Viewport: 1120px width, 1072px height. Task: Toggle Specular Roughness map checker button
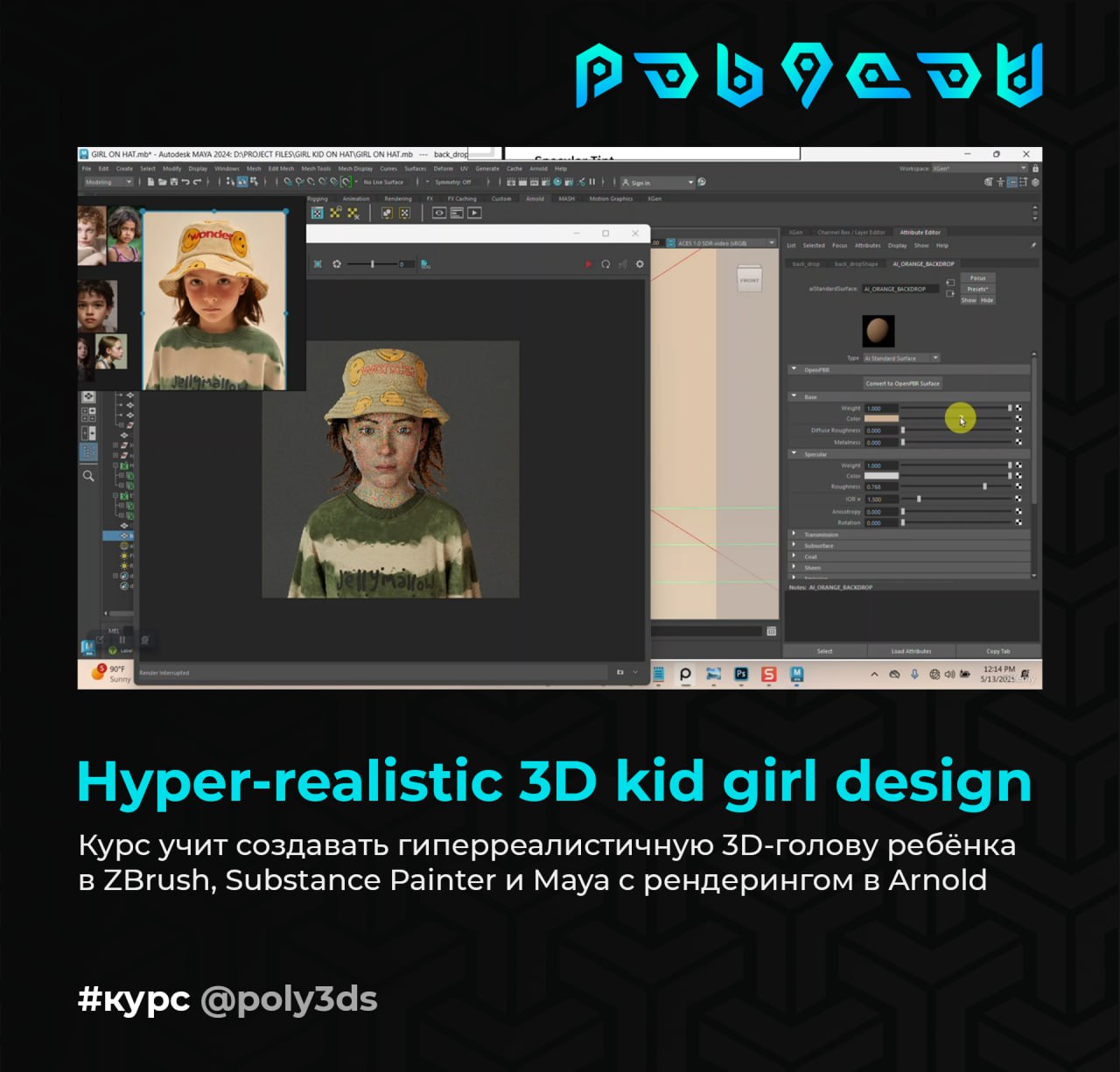(1018, 487)
